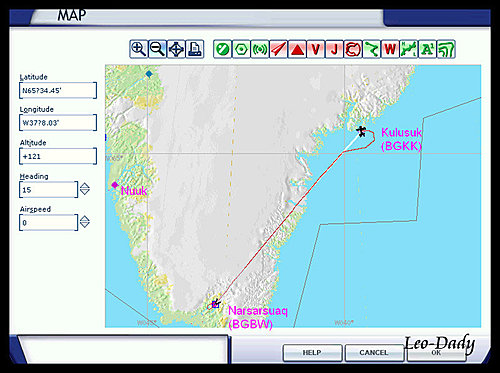This screenshot has height=373, width=500.
Task: Select the Nuuk magenta diamond marker
Action: coord(115,185)
